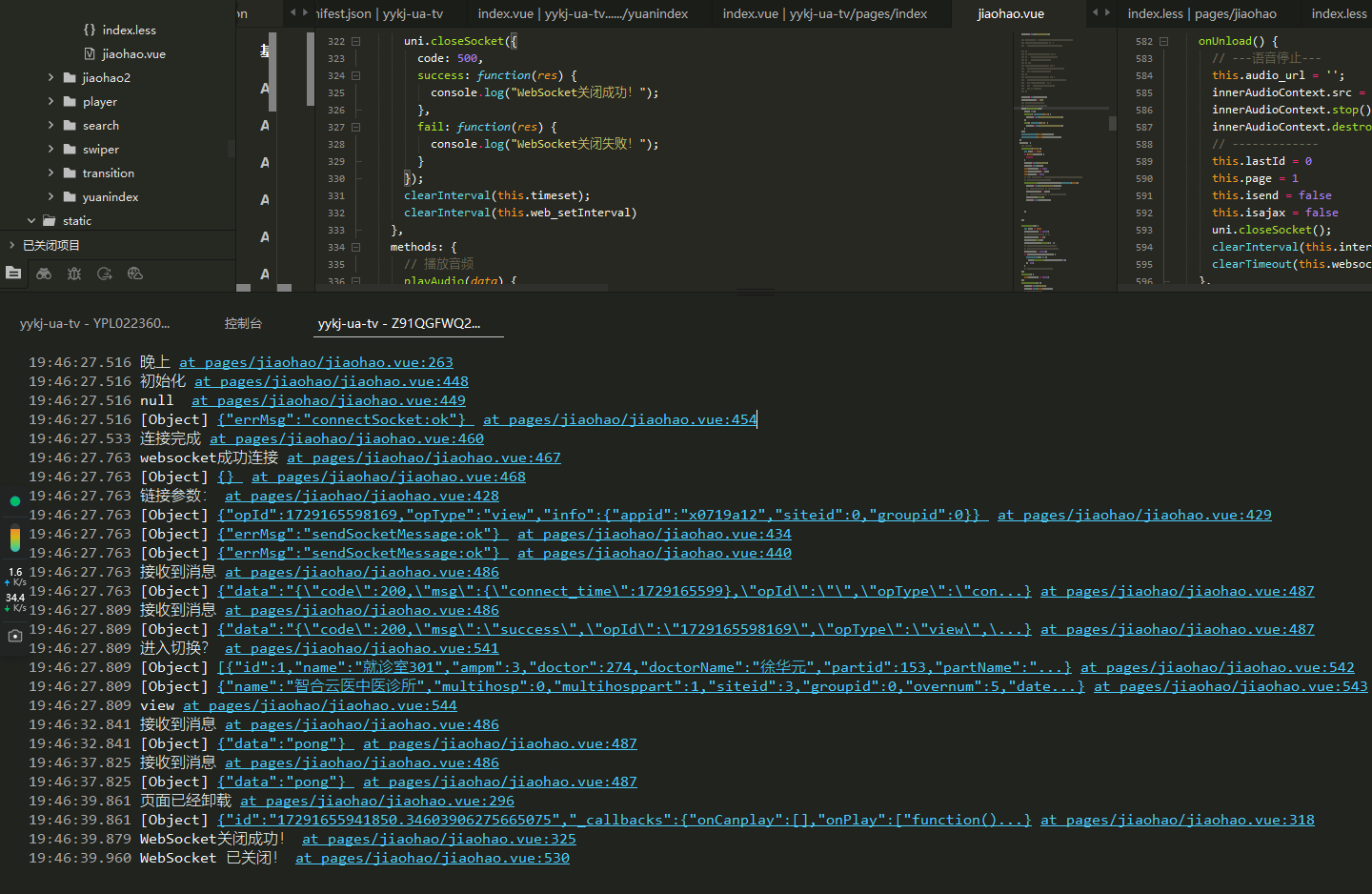Open the 控制台 console tab
Screen dimensions: 1372x894
[x=243, y=323]
